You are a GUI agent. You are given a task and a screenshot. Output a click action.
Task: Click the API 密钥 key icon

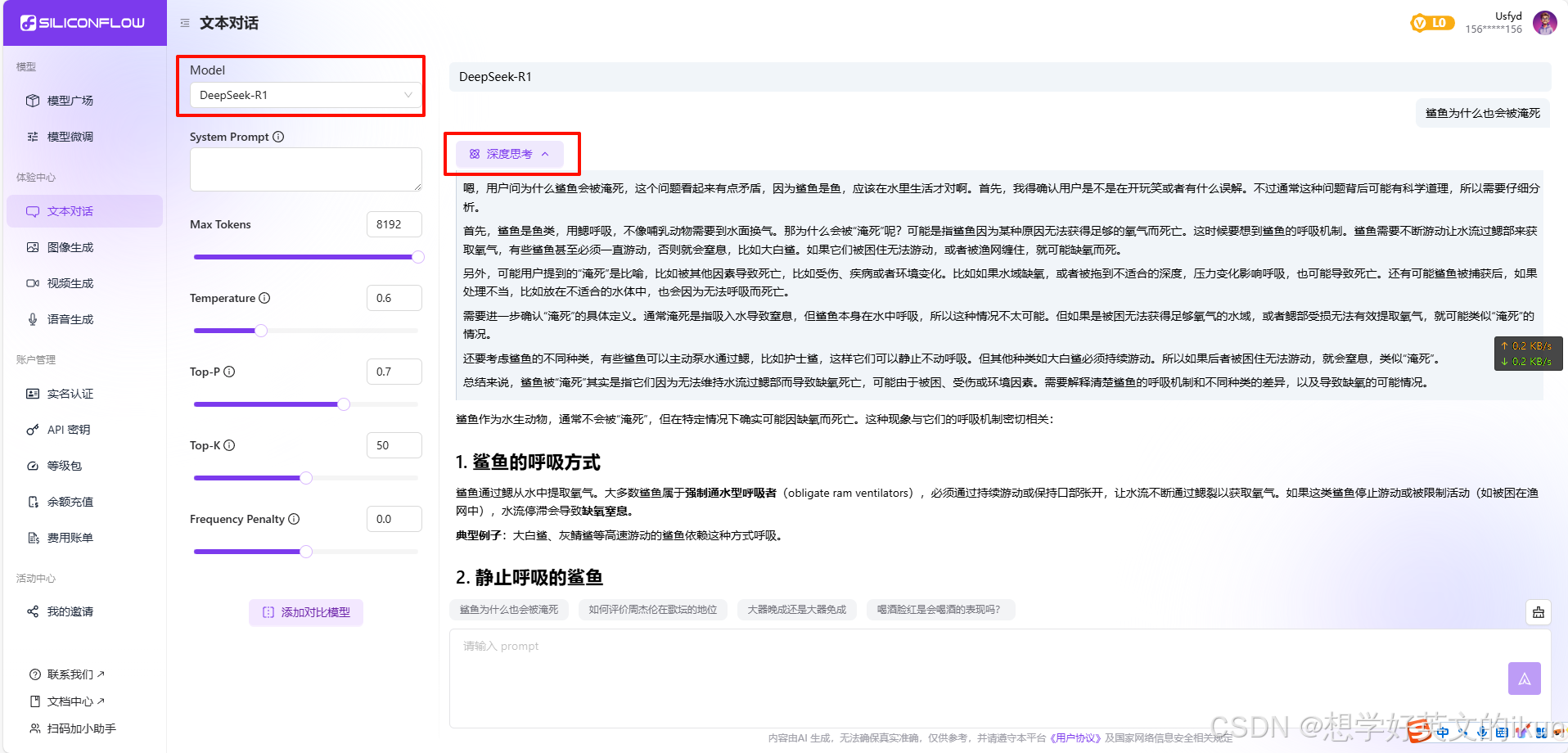(33, 430)
